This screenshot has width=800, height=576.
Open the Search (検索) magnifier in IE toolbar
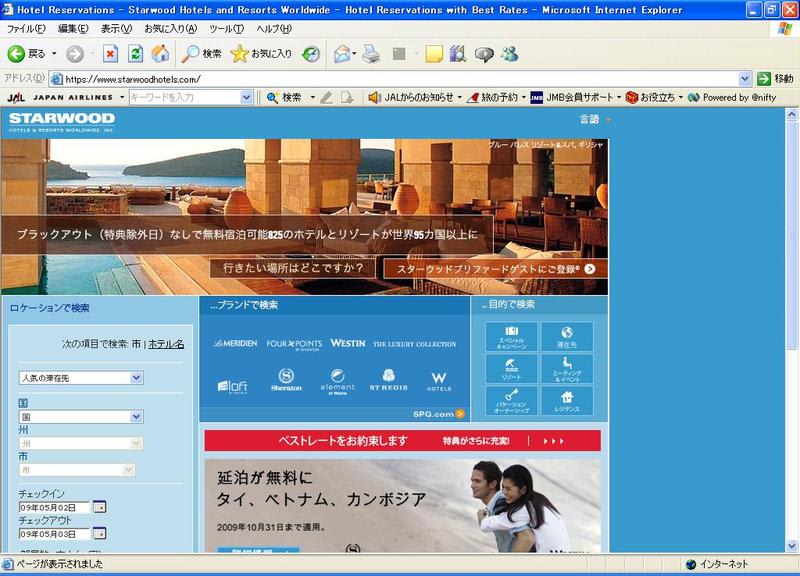pyautogui.click(x=201, y=54)
